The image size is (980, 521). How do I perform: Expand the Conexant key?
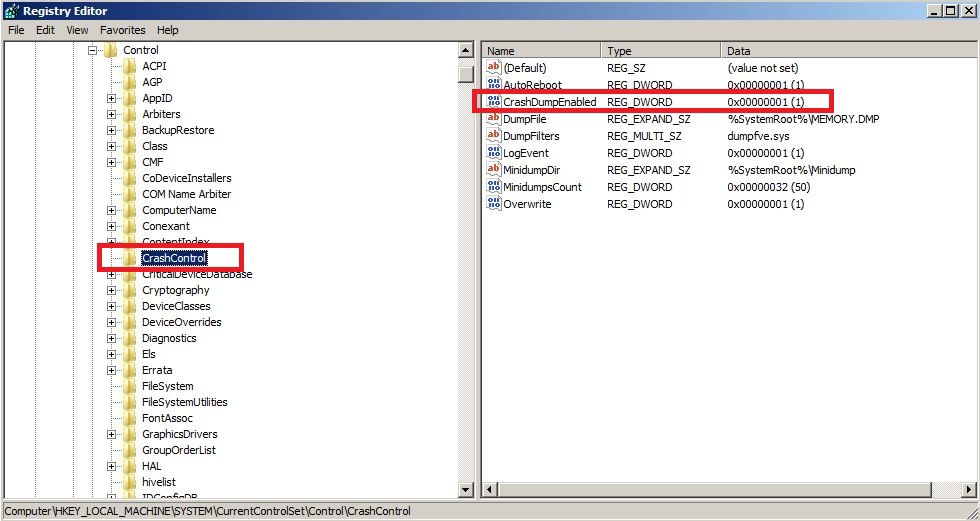pyautogui.click(x=111, y=226)
